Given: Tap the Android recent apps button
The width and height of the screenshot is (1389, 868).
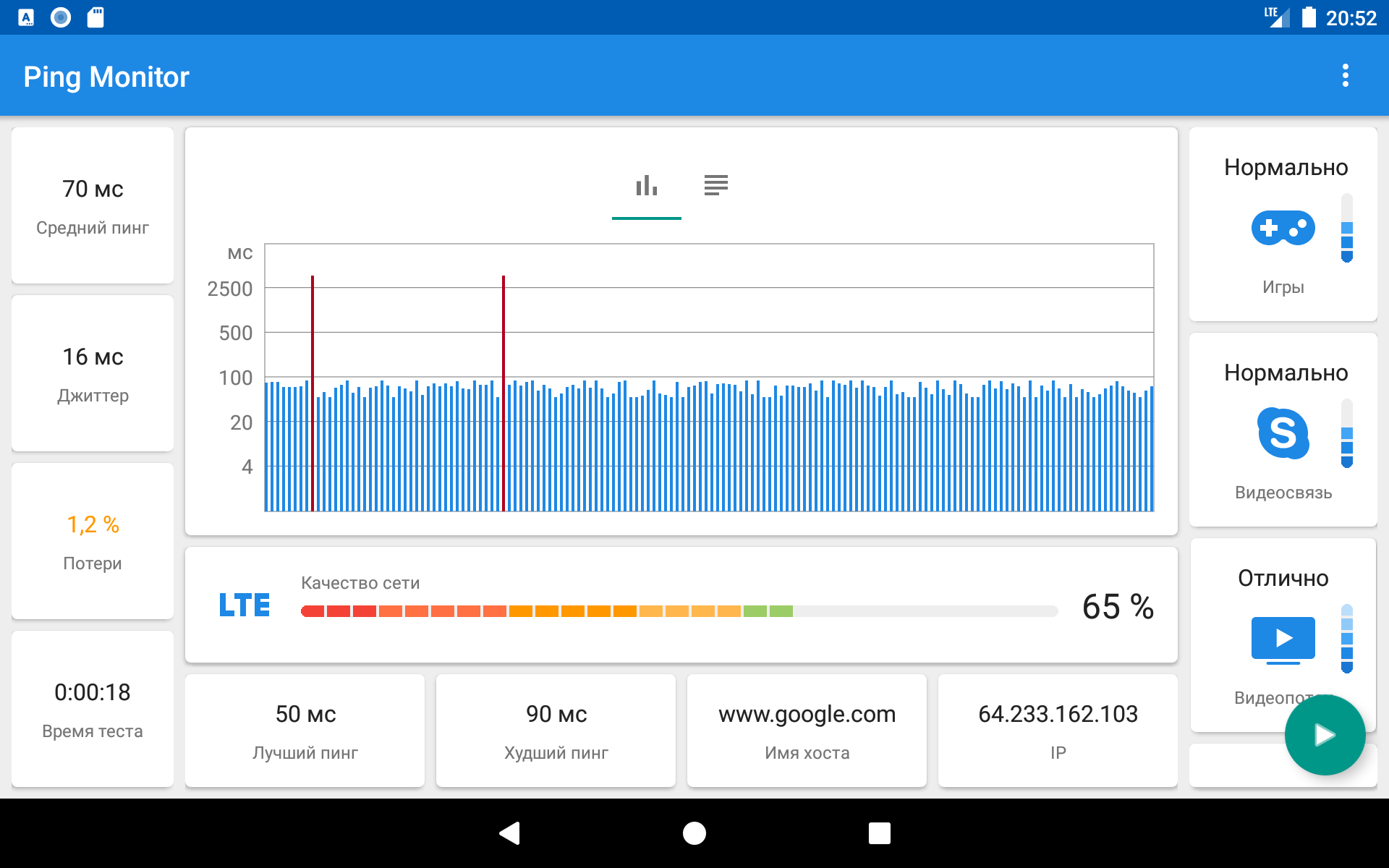Looking at the screenshot, I should click(880, 833).
